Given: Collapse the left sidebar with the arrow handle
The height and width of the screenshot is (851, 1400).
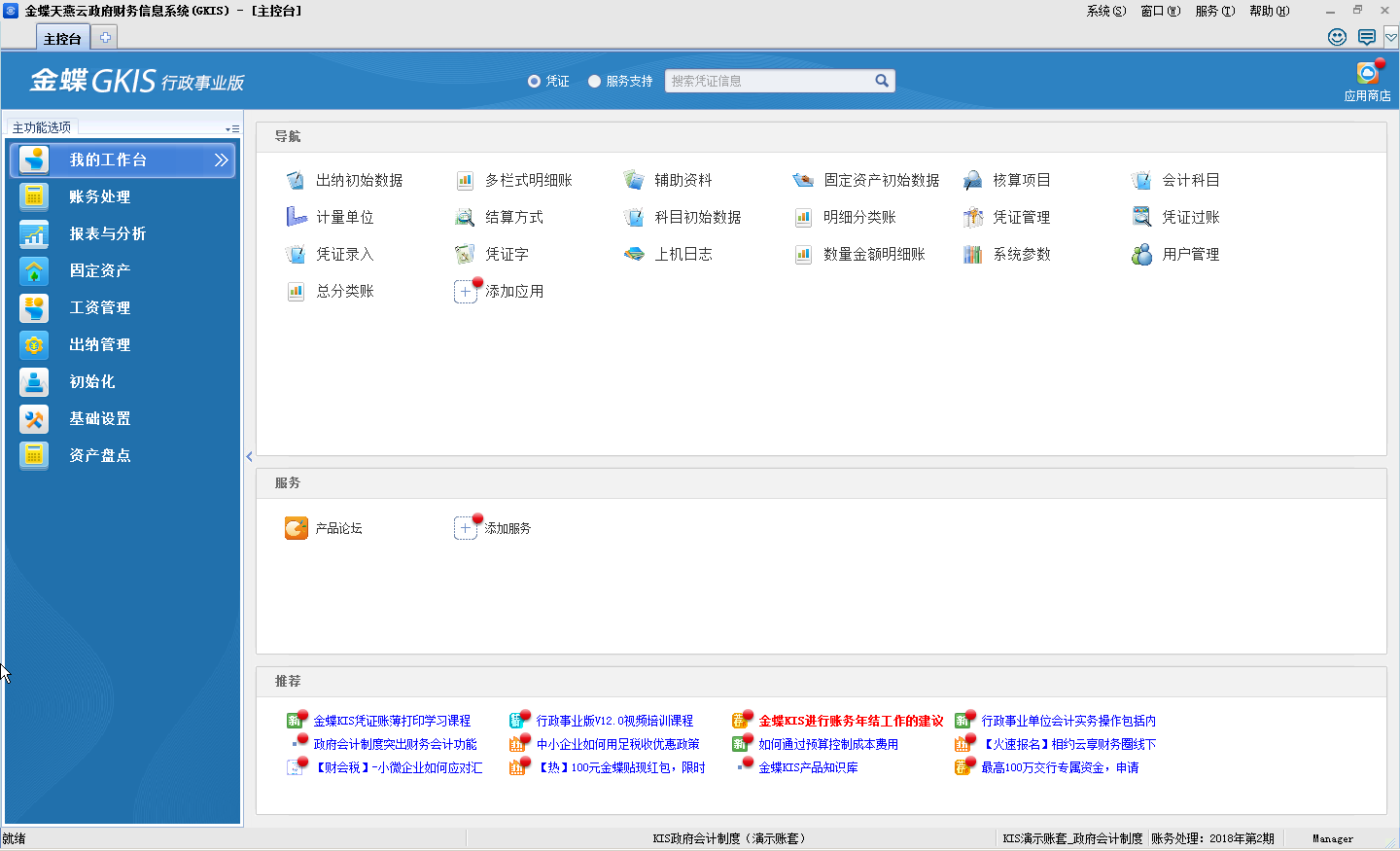Looking at the screenshot, I should coord(249,456).
